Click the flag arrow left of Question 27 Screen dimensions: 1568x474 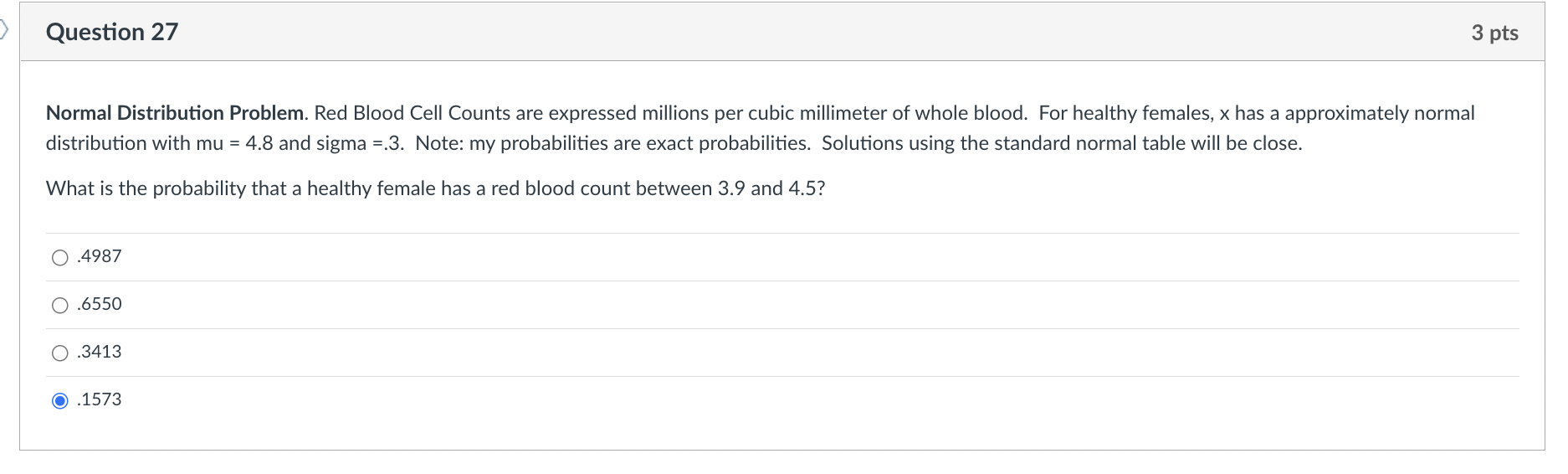click(x=4, y=31)
